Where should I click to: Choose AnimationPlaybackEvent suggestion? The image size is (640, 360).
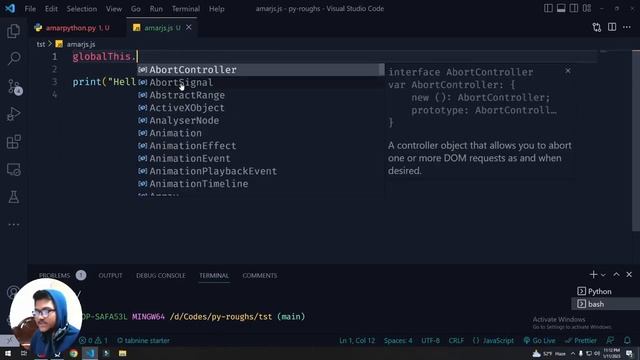pyautogui.click(x=260, y=171)
